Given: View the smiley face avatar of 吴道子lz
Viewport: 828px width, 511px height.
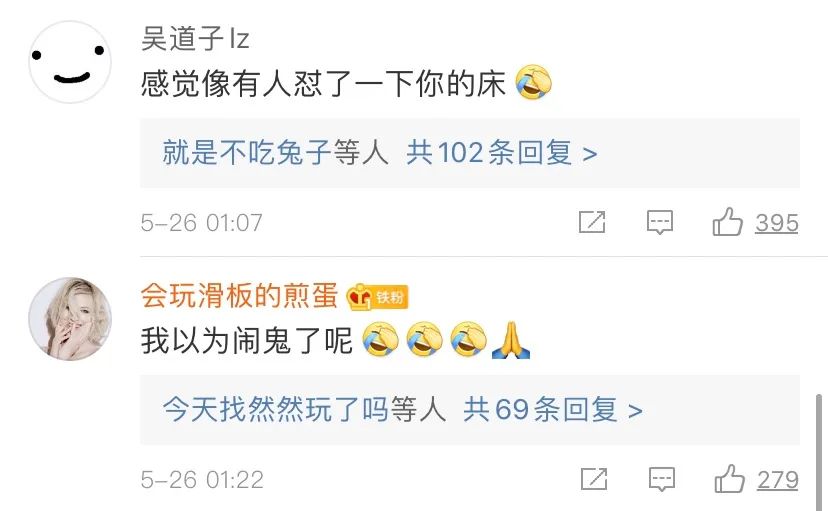Looking at the screenshot, I should click(x=70, y=62).
